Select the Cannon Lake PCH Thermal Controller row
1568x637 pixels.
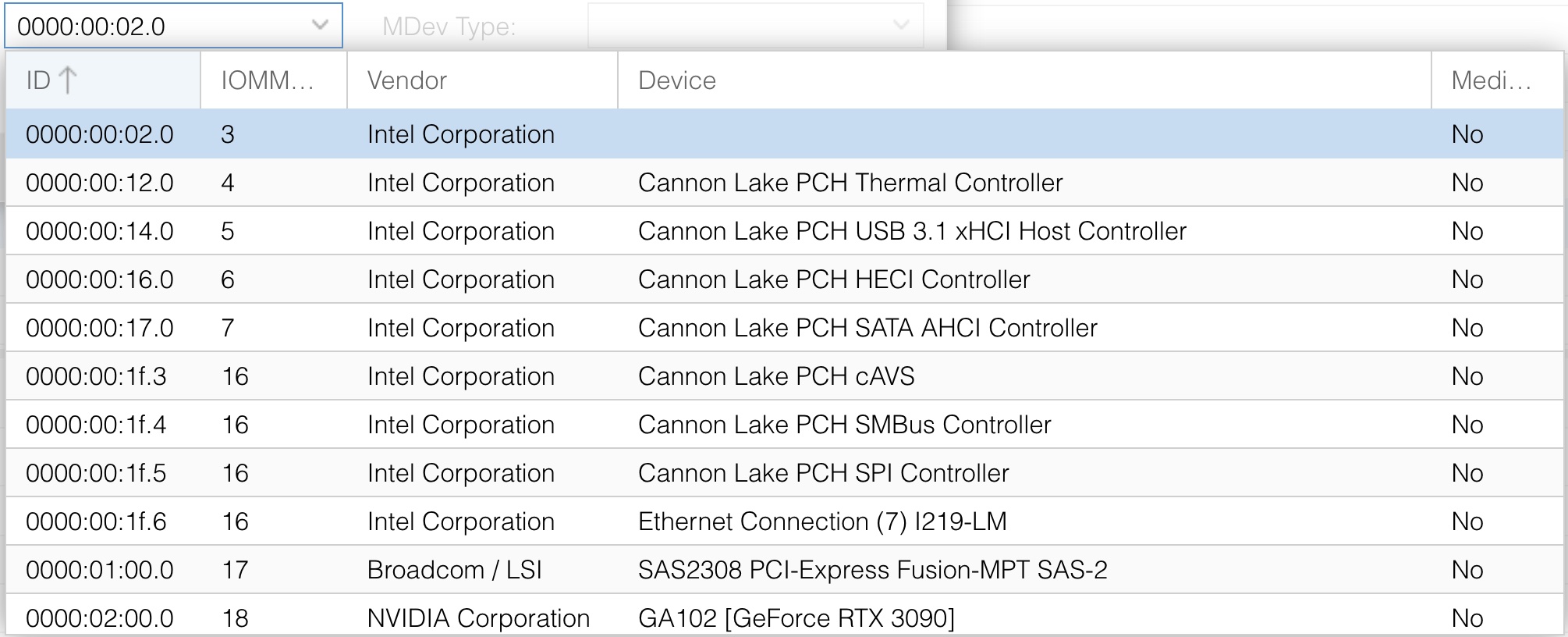tap(468, 183)
